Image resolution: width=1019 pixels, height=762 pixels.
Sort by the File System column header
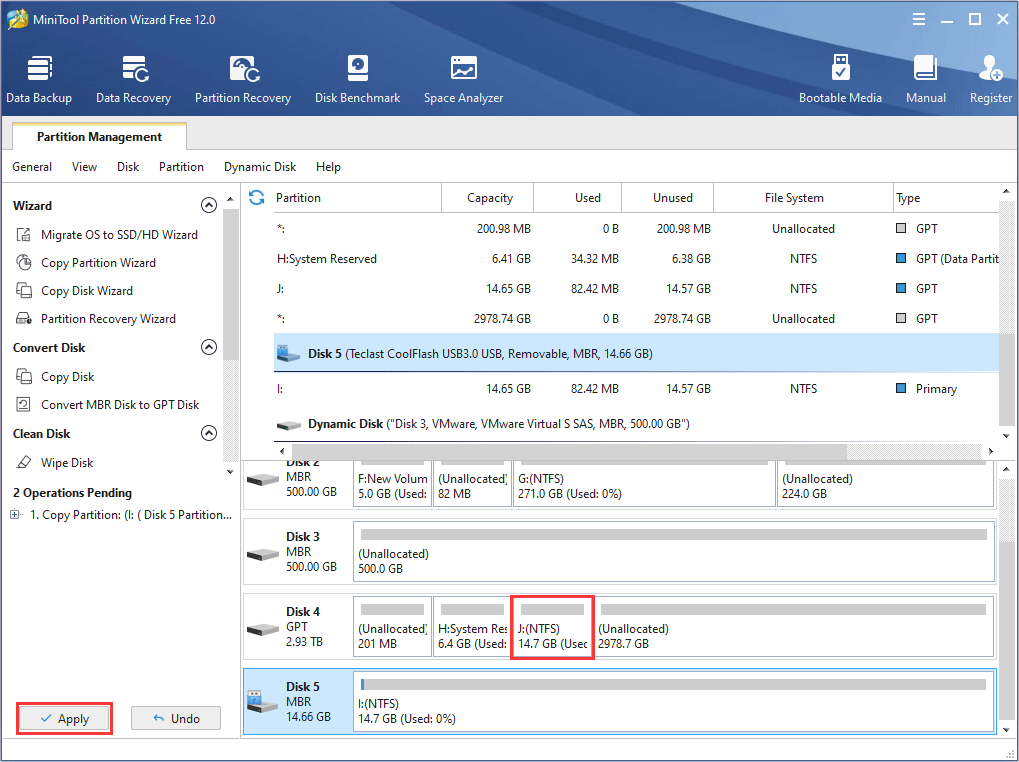[804, 197]
